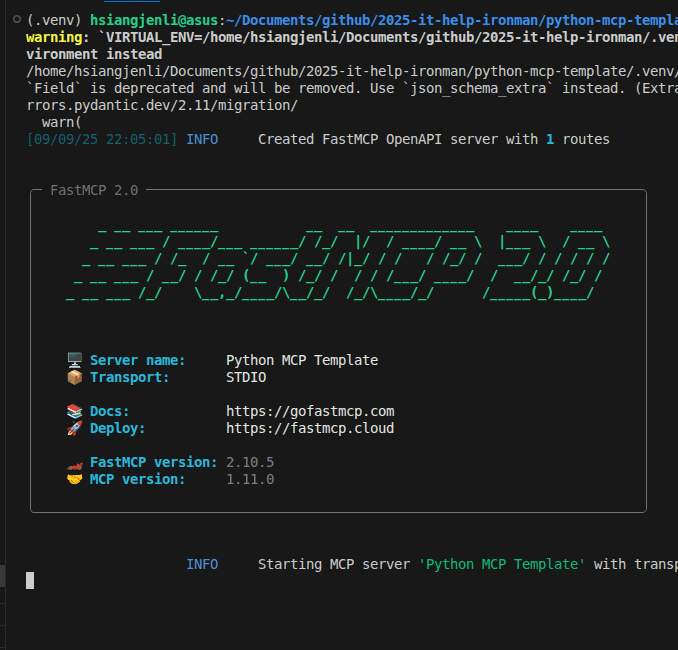Click the 'Docs:' label
The height and width of the screenshot is (650, 678).
coord(109,411)
